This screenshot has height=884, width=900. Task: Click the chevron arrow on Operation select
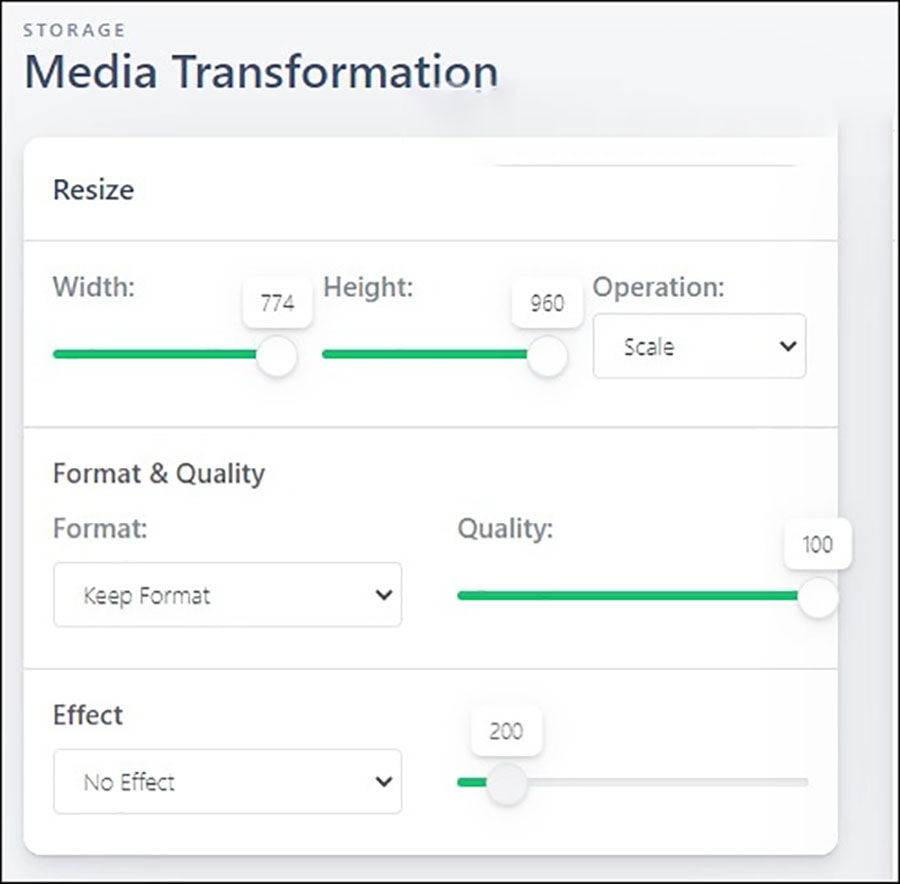tap(787, 347)
